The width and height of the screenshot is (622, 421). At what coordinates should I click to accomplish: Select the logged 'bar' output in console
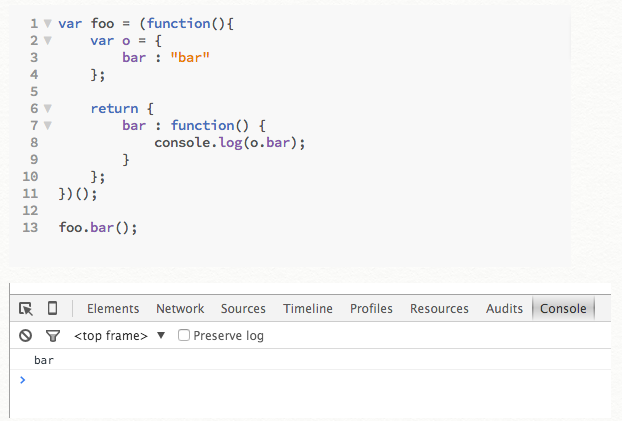tap(44, 360)
